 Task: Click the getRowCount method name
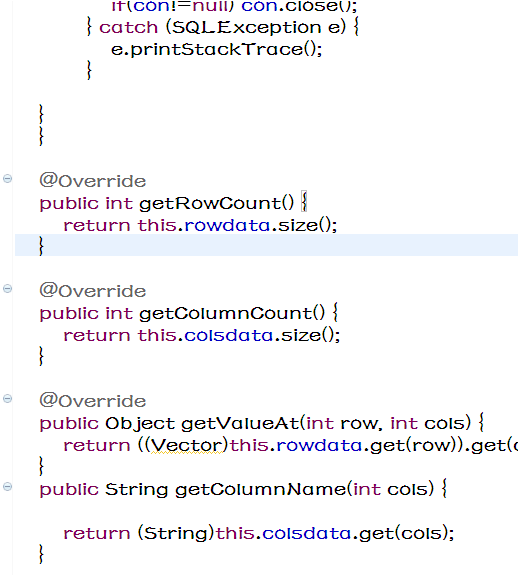point(210,204)
